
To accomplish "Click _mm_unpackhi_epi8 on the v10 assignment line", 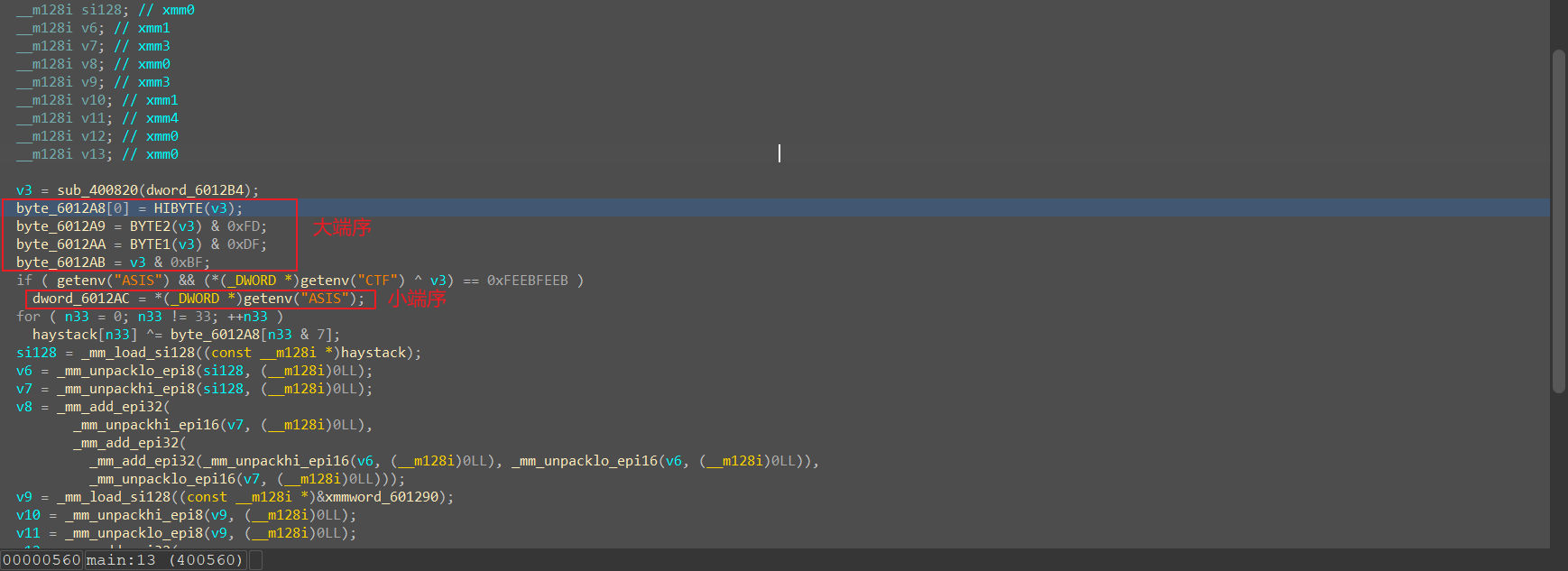I will (x=134, y=515).
